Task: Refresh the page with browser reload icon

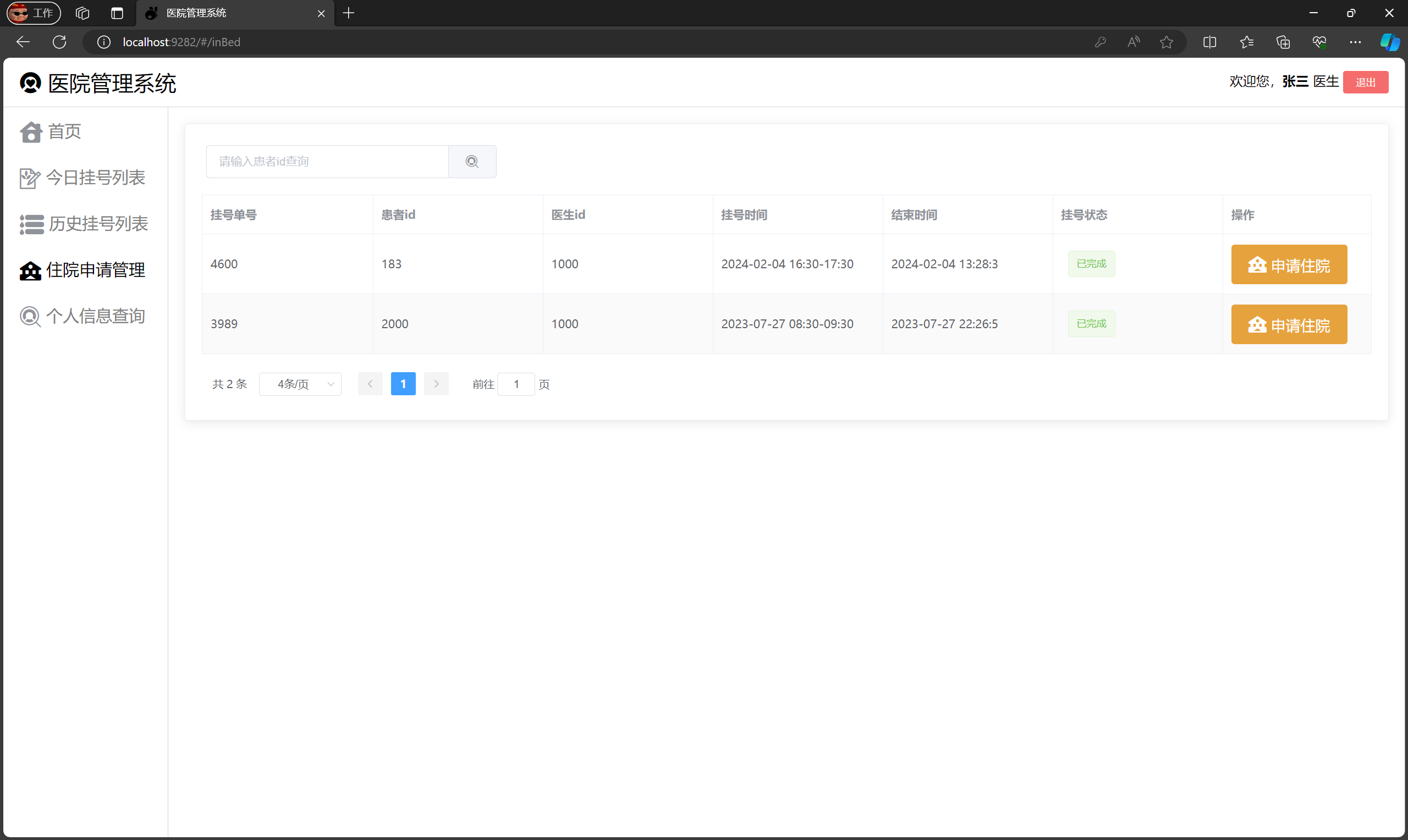Action: [x=59, y=42]
